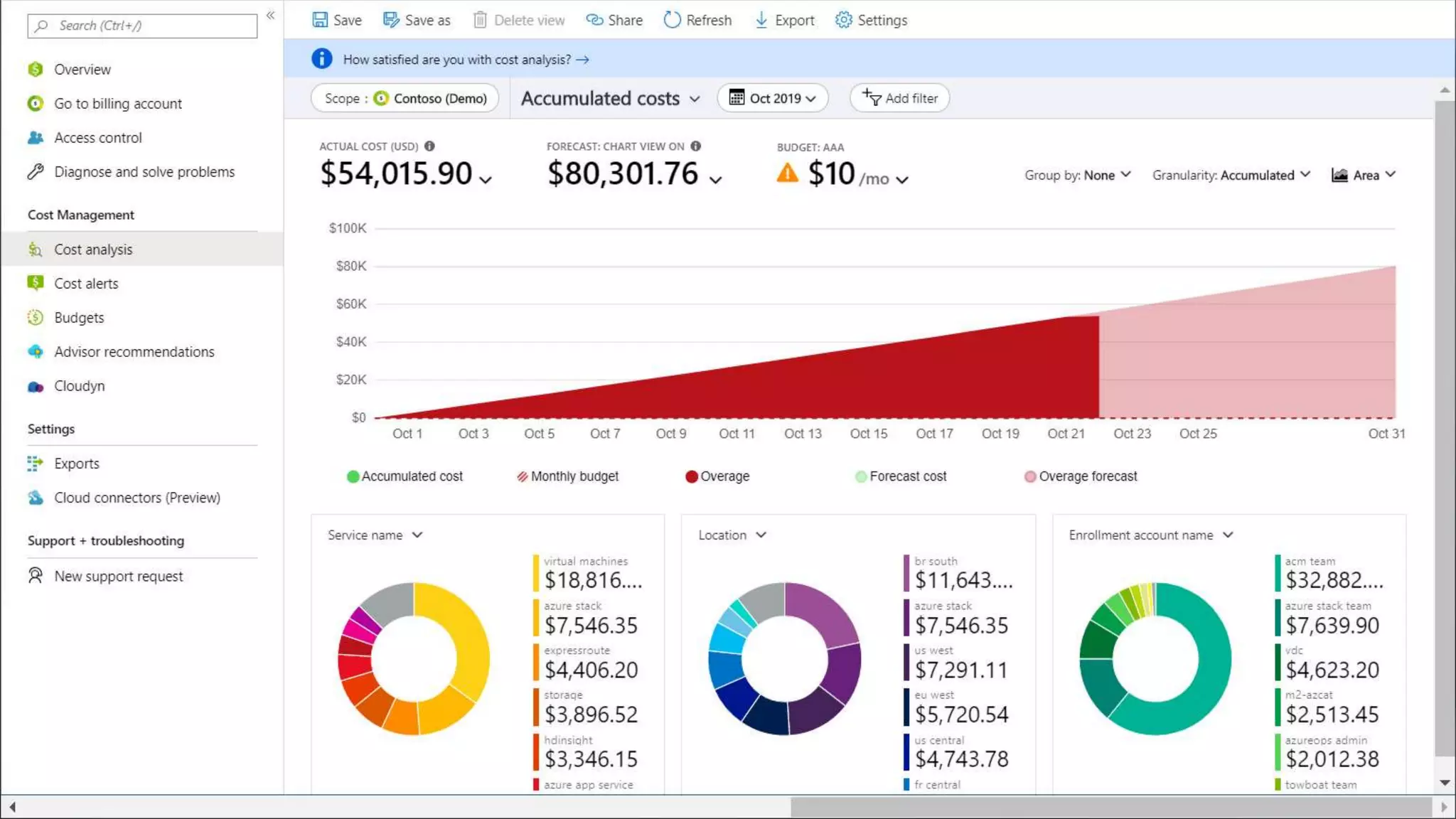Click the Refresh icon
The image size is (1456, 819).
tap(672, 20)
